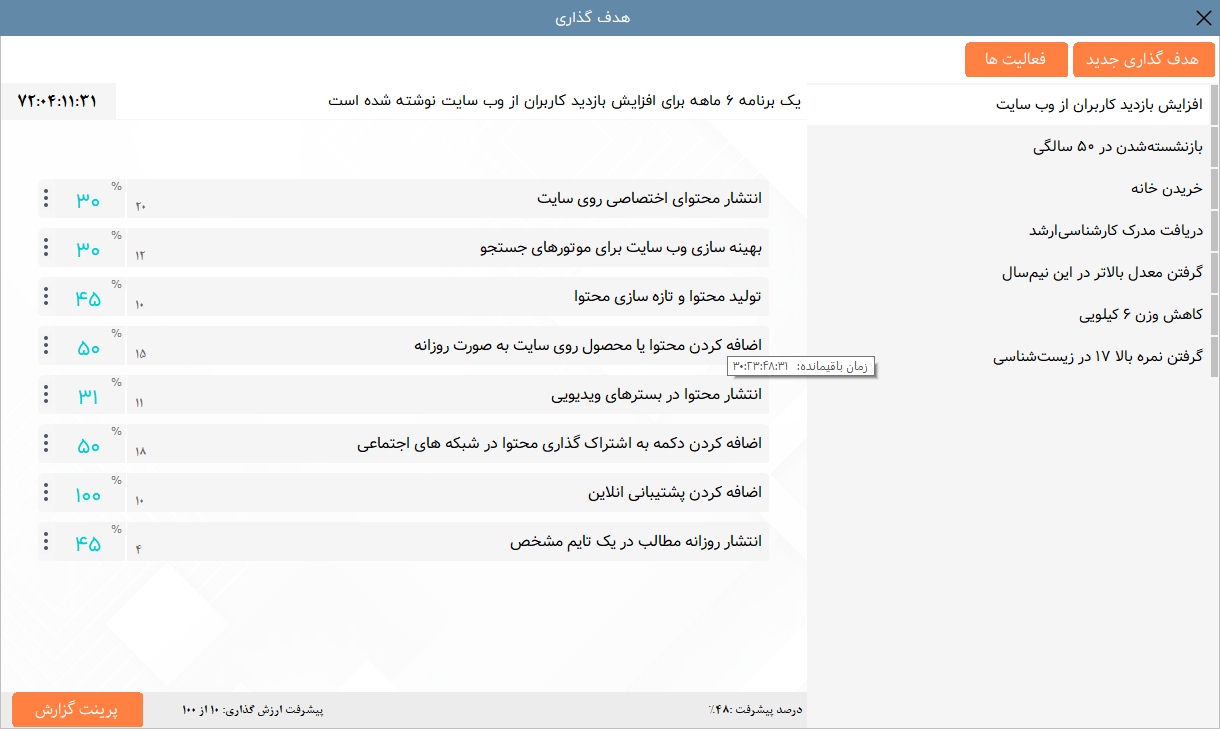The width and height of the screenshot is (1220, 729).
Task: Click the 100% progress value of 'پشتیبانی انلاین'
Action: (88, 494)
